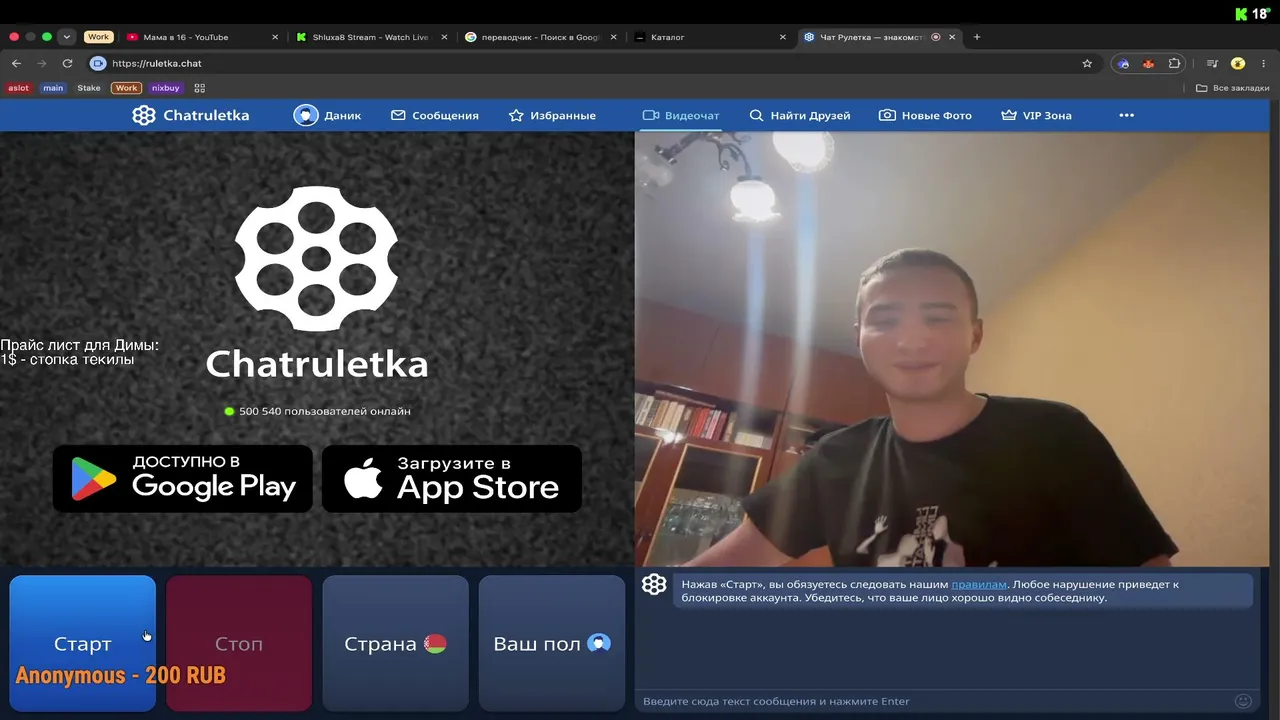The image size is (1280, 720).
Task: Click the Kick K icon in the top corner
Action: click(x=1243, y=13)
